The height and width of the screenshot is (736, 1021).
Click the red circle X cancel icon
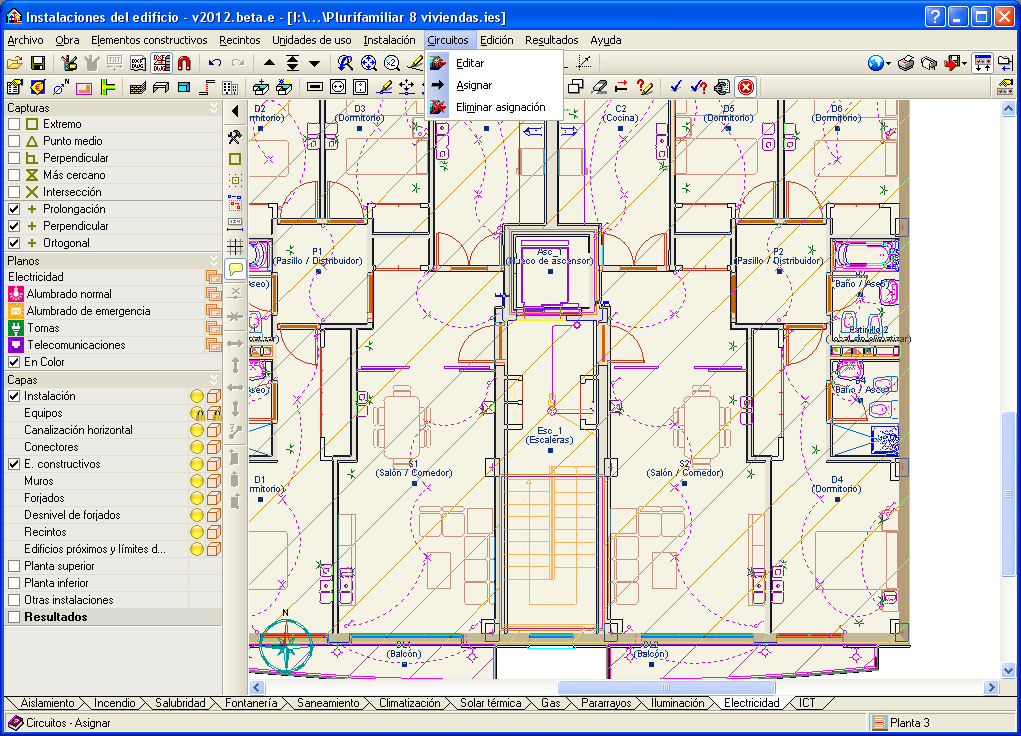tap(745, 87)
